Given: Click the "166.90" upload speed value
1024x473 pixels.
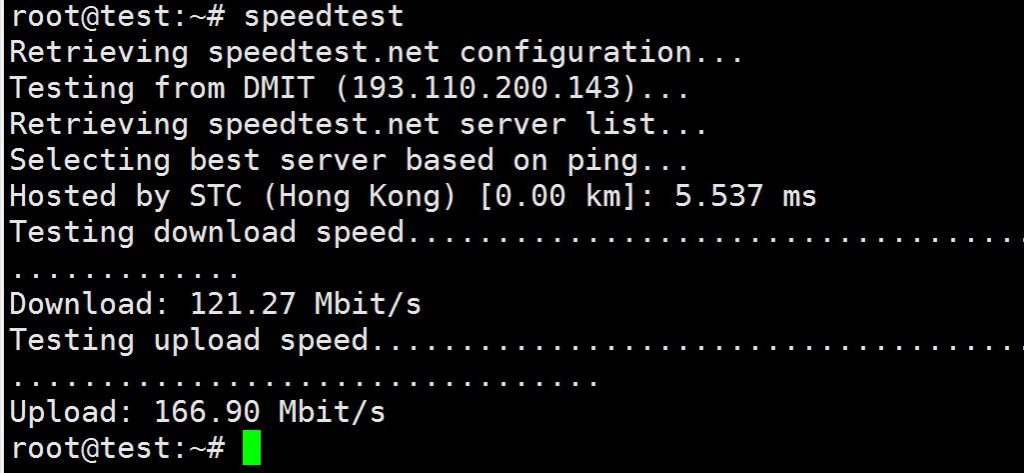Looking at the screenshot, I should point(207,411).
